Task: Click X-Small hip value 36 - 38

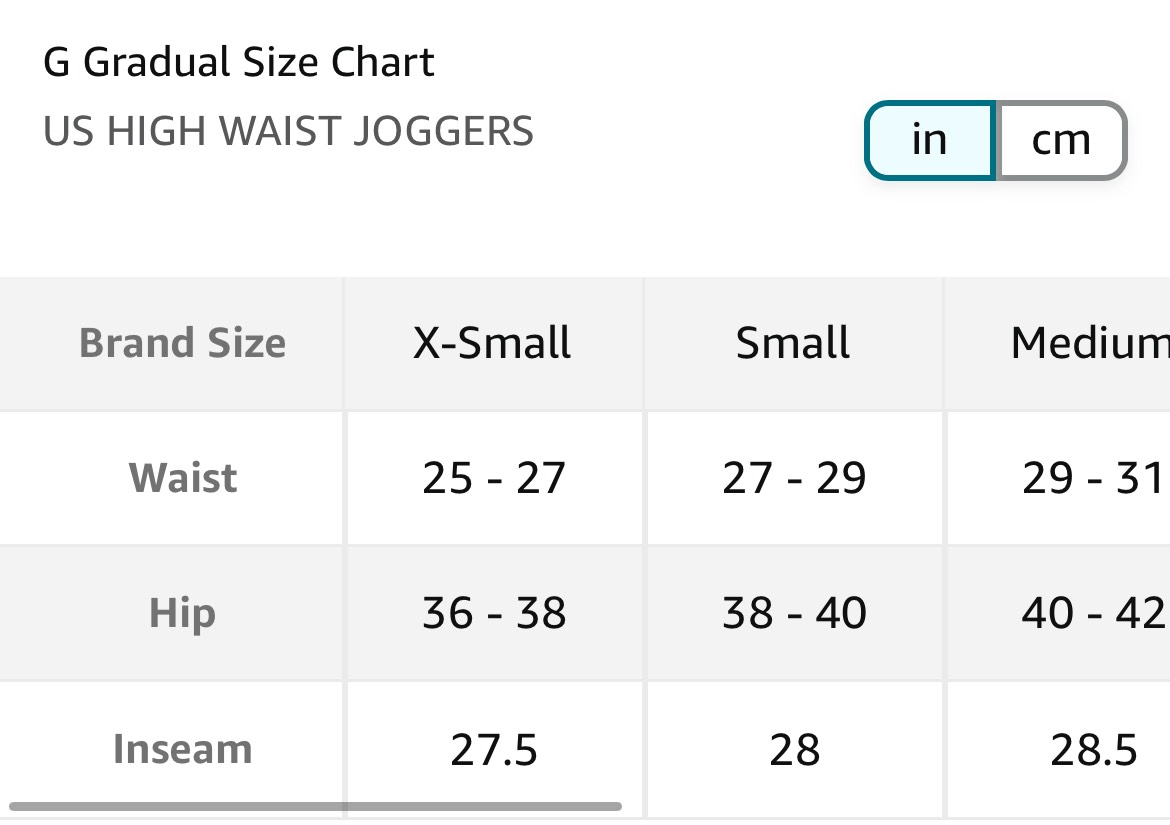Action: pyautogui.click(x=494, y=613)
